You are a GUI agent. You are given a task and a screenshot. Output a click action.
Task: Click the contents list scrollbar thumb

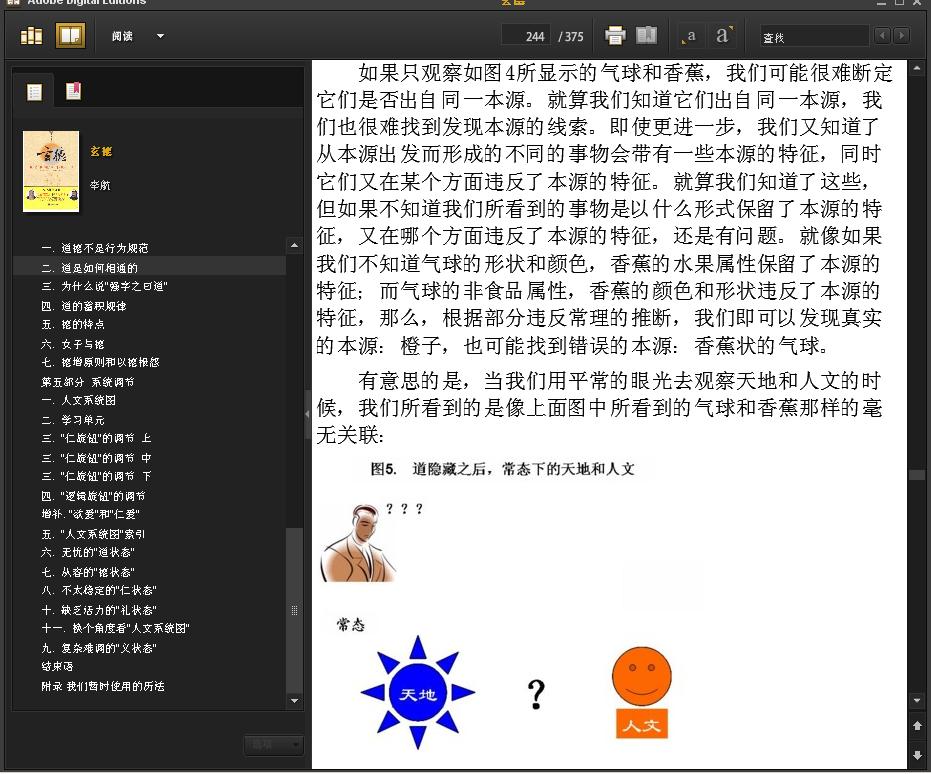[294, 610]
